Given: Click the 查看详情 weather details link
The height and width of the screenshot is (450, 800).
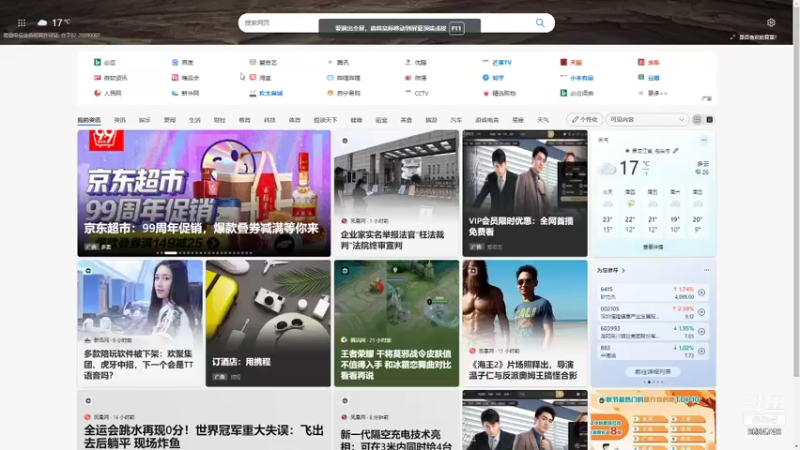Looking at the screenshot, I should 653,247.
